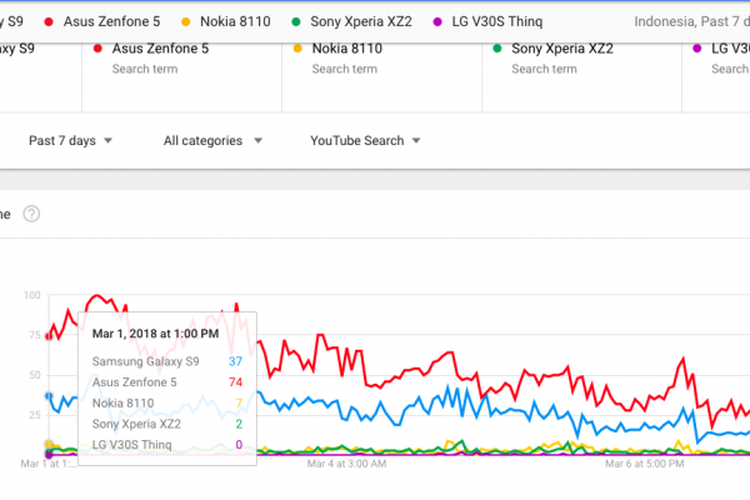Select Sony Xperia XZ2 in top legend
The width and height of the screenshot is (750, 500).
(360, 21)
